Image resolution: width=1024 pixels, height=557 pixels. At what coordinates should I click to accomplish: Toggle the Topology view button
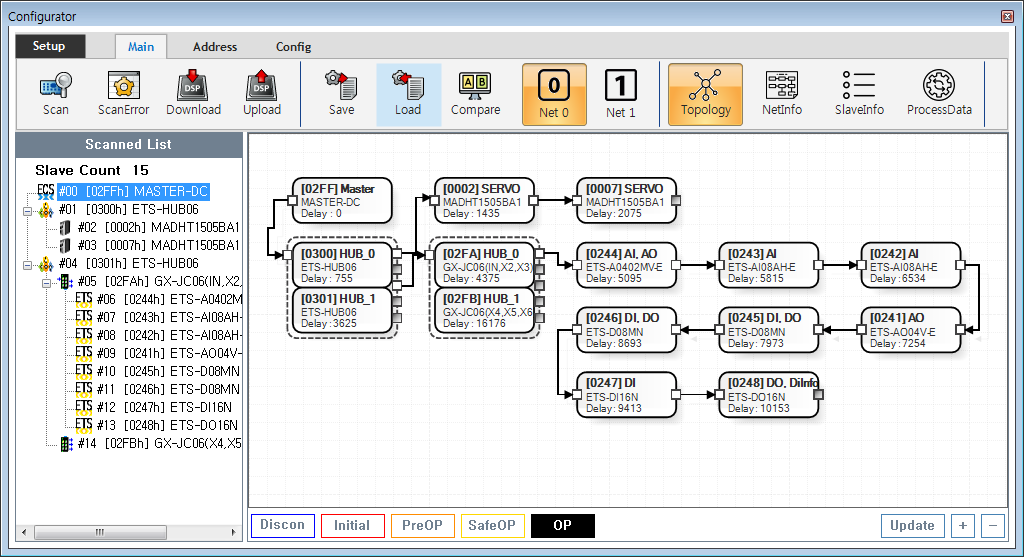(x=705, y=95)
